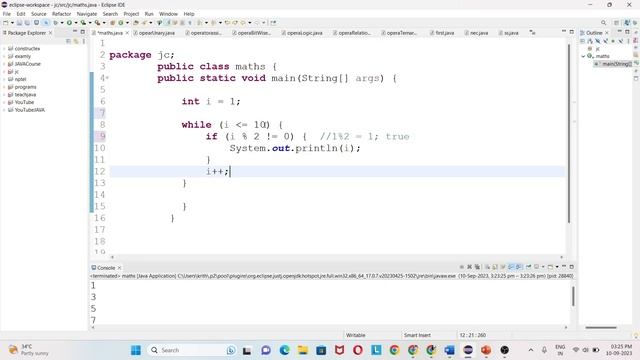This screenshot has height=360, width=640.
Task: Open the Navigate menu
Action: (x=87, y=14)
